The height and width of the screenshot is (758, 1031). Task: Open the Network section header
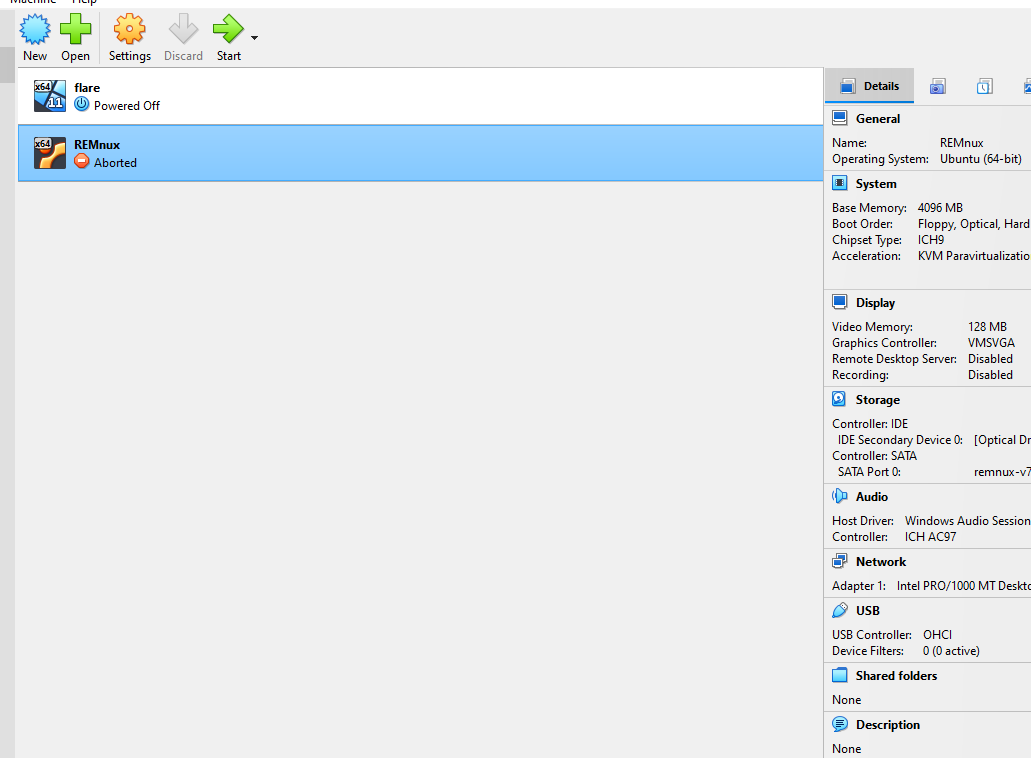pos(880,562)
